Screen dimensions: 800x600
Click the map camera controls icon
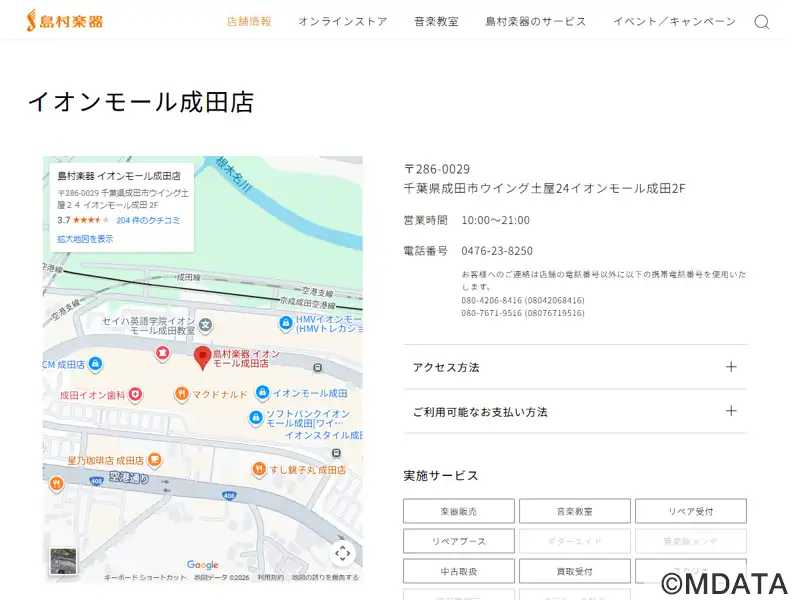pyautogui.click(x=343, y=553)
